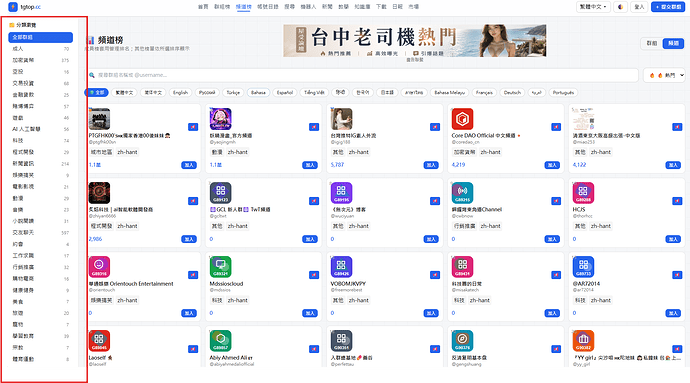Viewport: 690px width, 383px height.
Task: Join the HCJS channel
Action: 673,239
